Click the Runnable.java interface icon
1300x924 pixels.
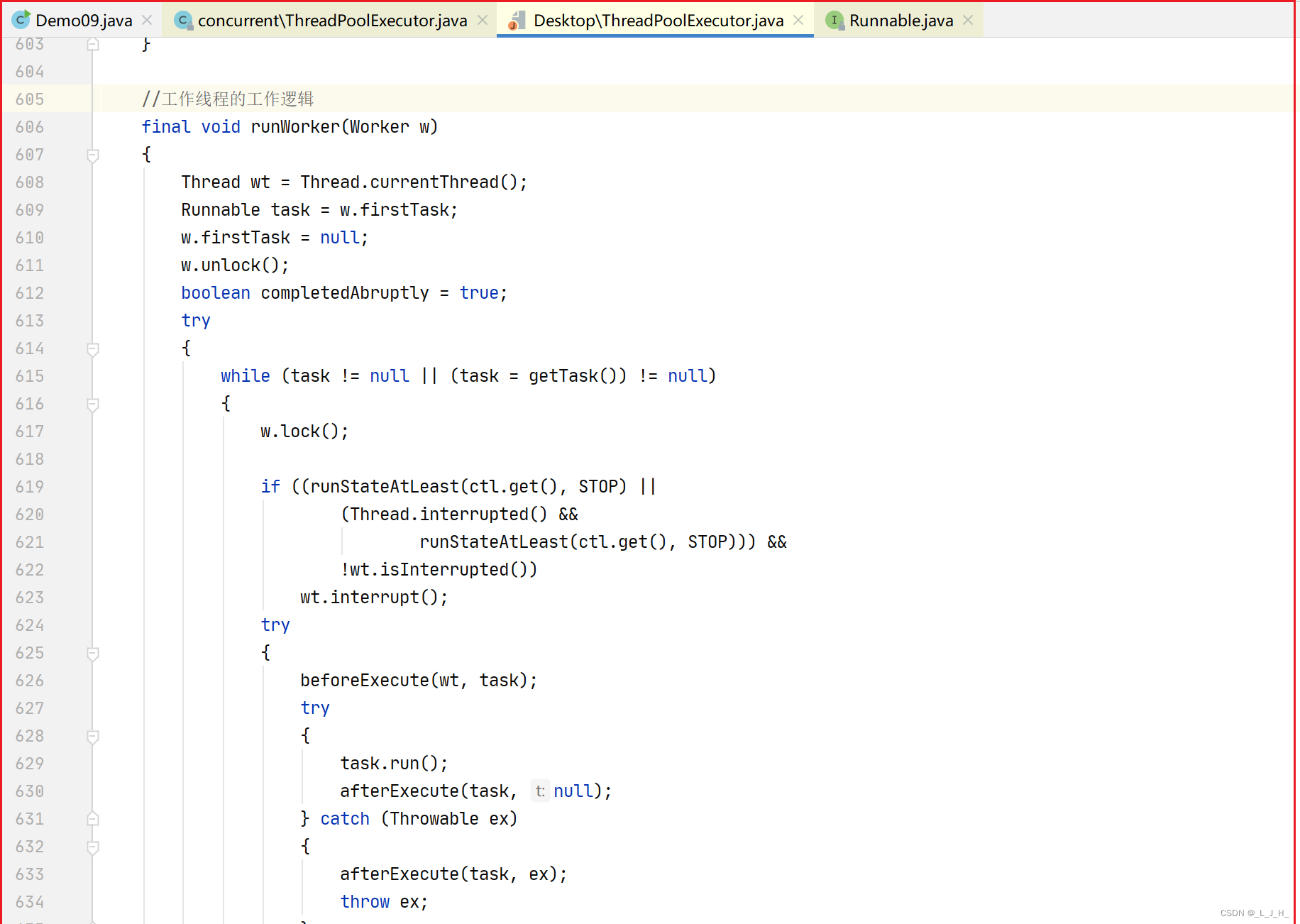[834, 21]
